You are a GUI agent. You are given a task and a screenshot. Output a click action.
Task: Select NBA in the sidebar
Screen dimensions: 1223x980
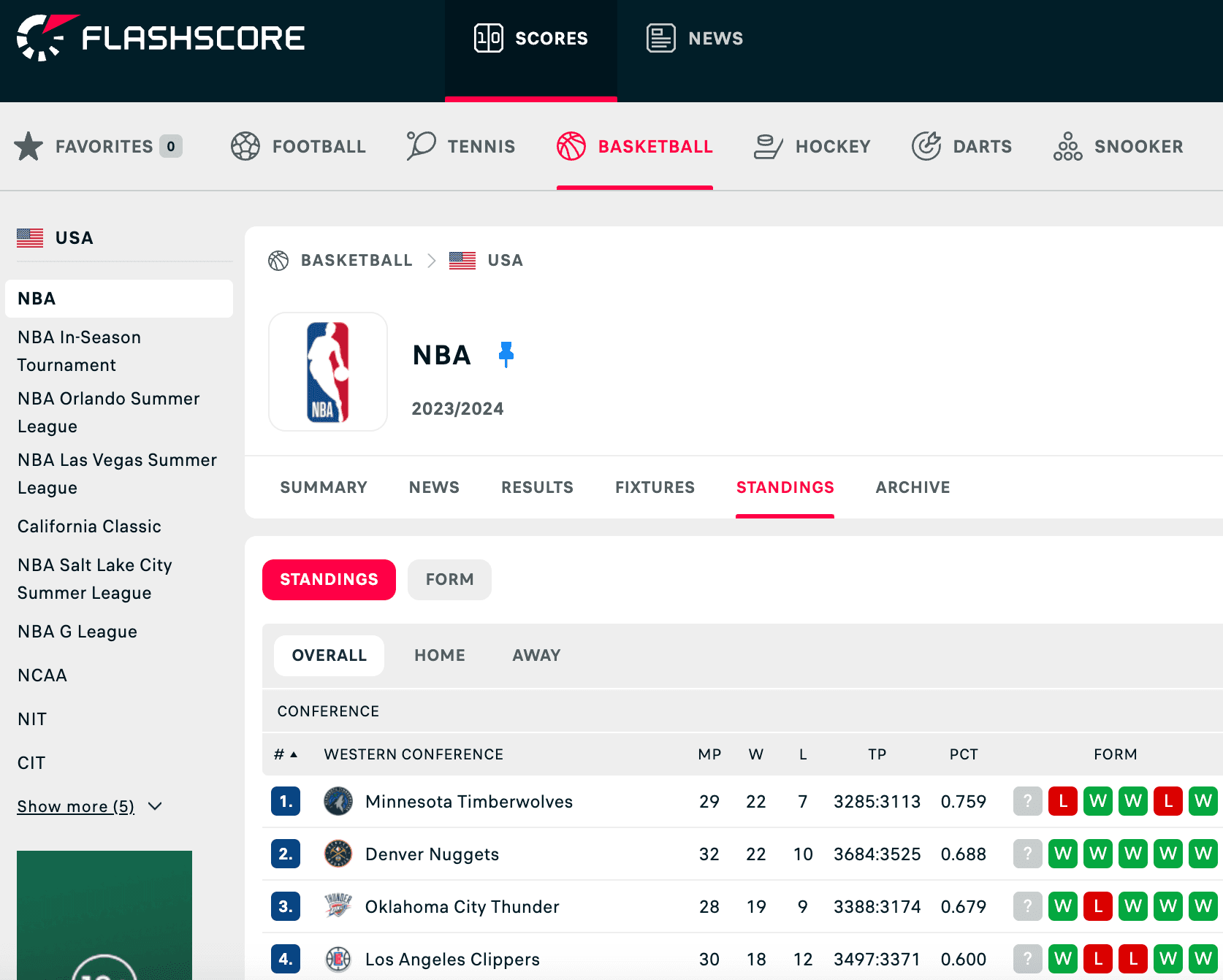pyautogui.click(x=119, y=299)
